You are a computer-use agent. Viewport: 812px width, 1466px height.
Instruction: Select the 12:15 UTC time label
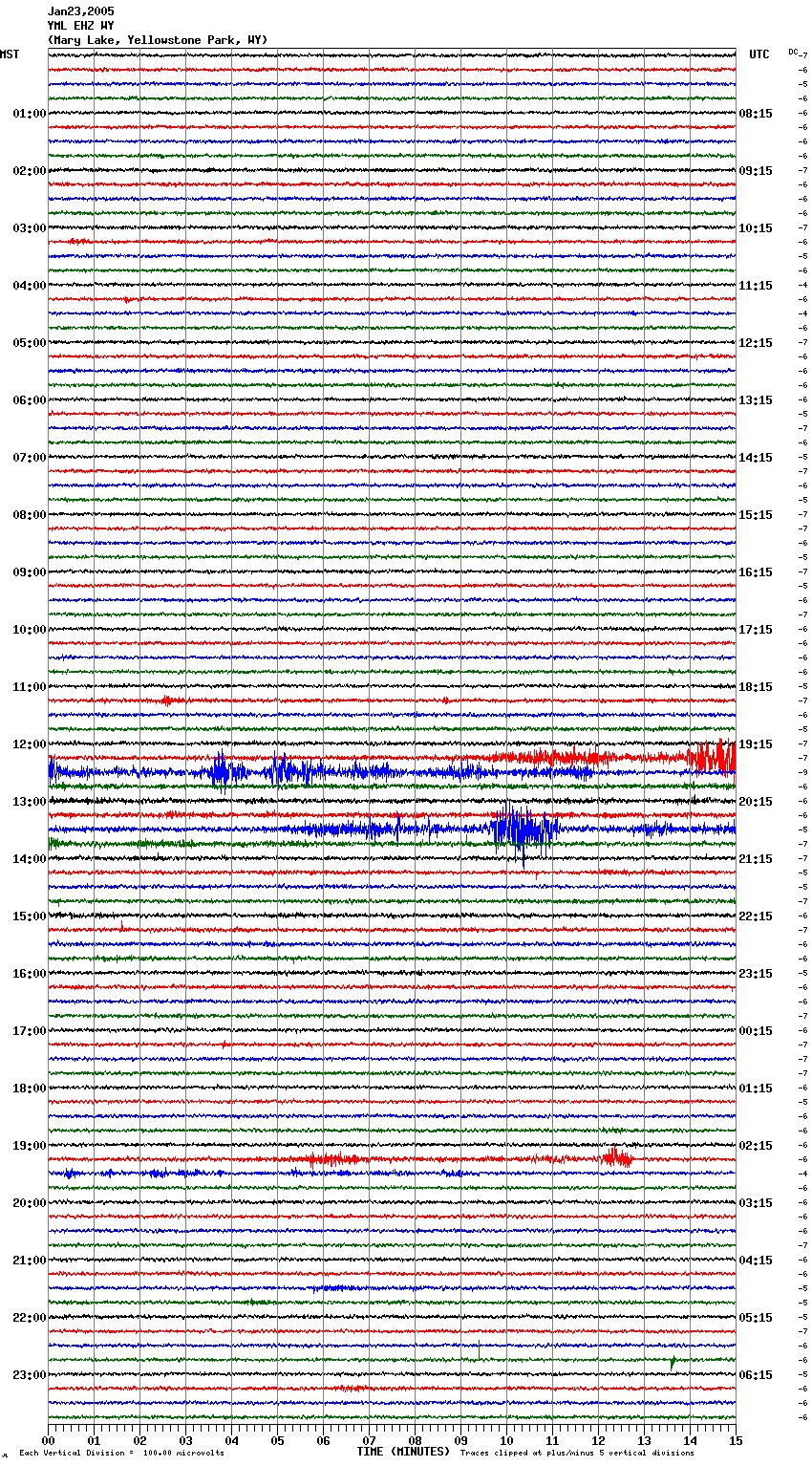pos(756,343)
